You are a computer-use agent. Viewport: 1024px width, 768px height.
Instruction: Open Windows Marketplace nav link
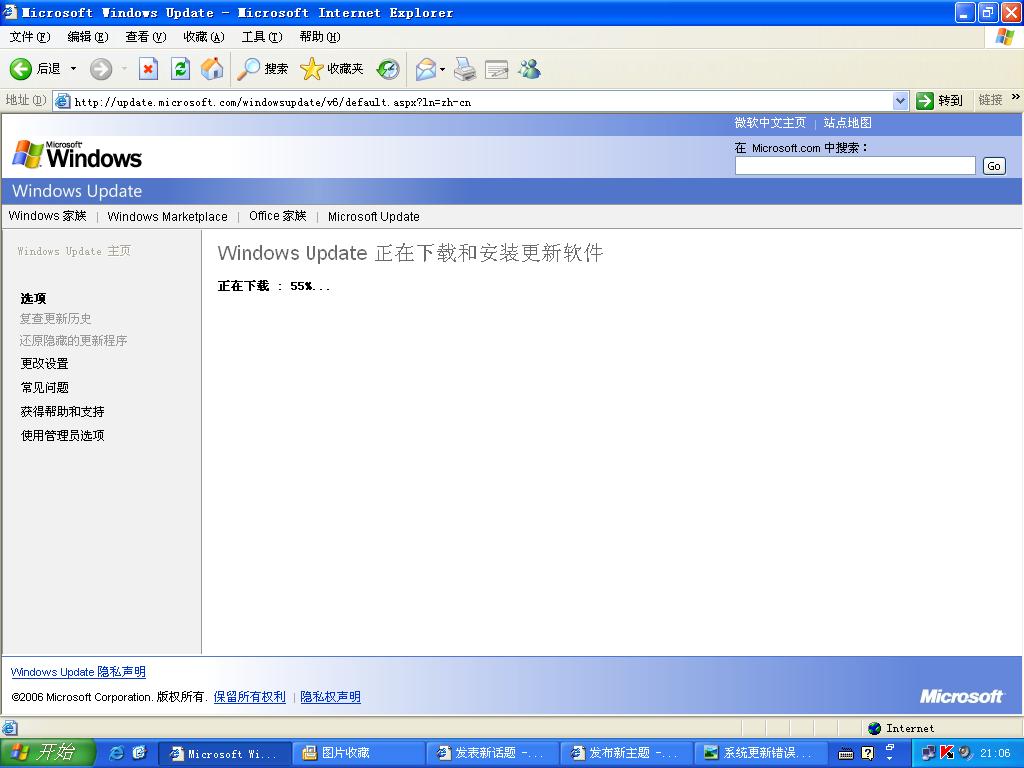pos(167,216)
